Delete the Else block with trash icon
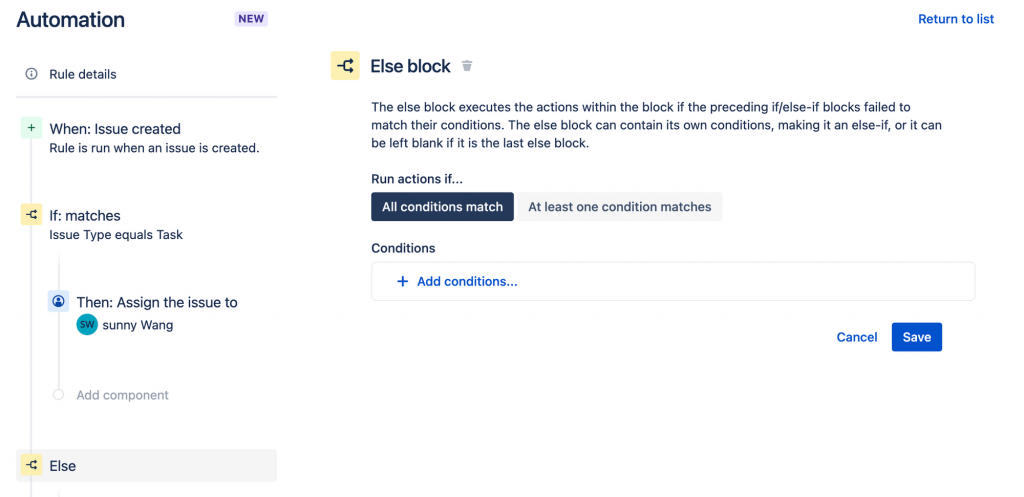The width and height of the screenshot is (1024, 497). tap(467, 67)
